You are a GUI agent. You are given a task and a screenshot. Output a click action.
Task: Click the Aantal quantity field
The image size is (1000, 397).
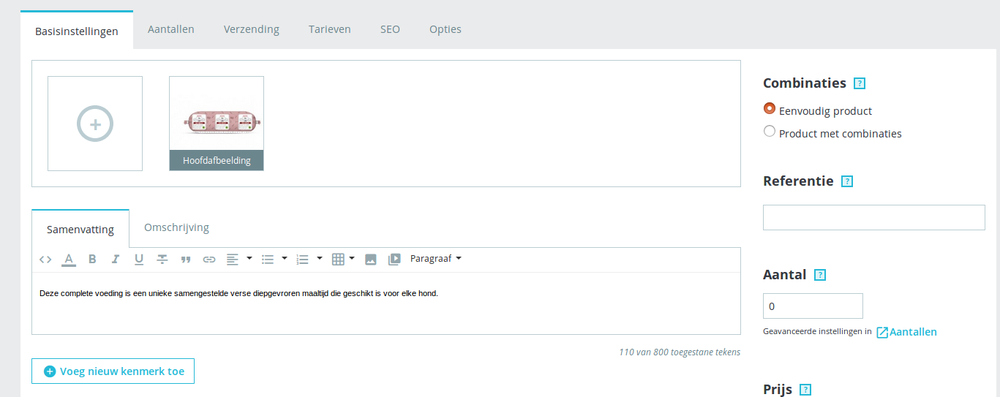click(812, 306)
